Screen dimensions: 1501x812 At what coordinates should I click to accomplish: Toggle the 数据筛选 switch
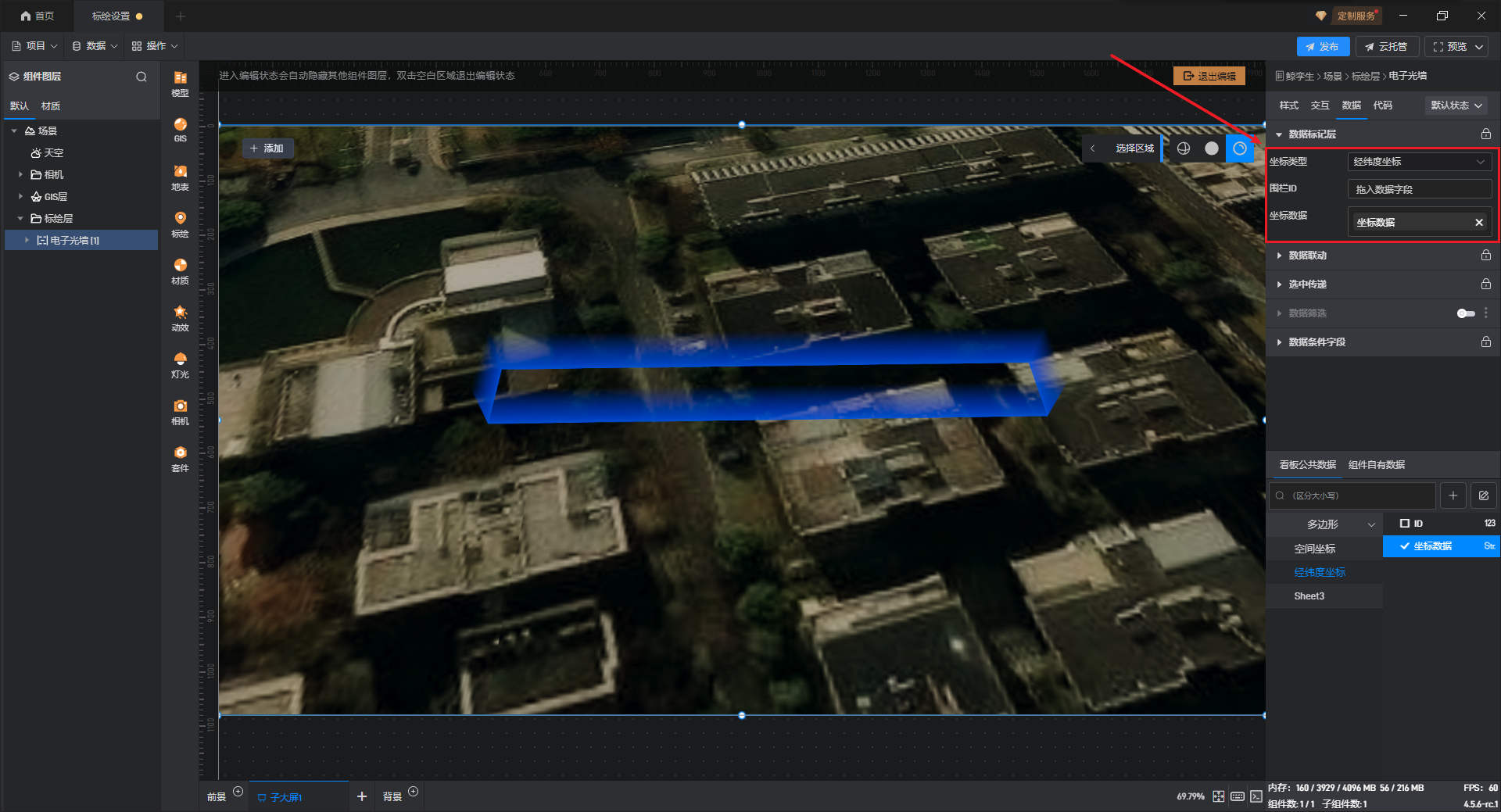click(1466, 313)
